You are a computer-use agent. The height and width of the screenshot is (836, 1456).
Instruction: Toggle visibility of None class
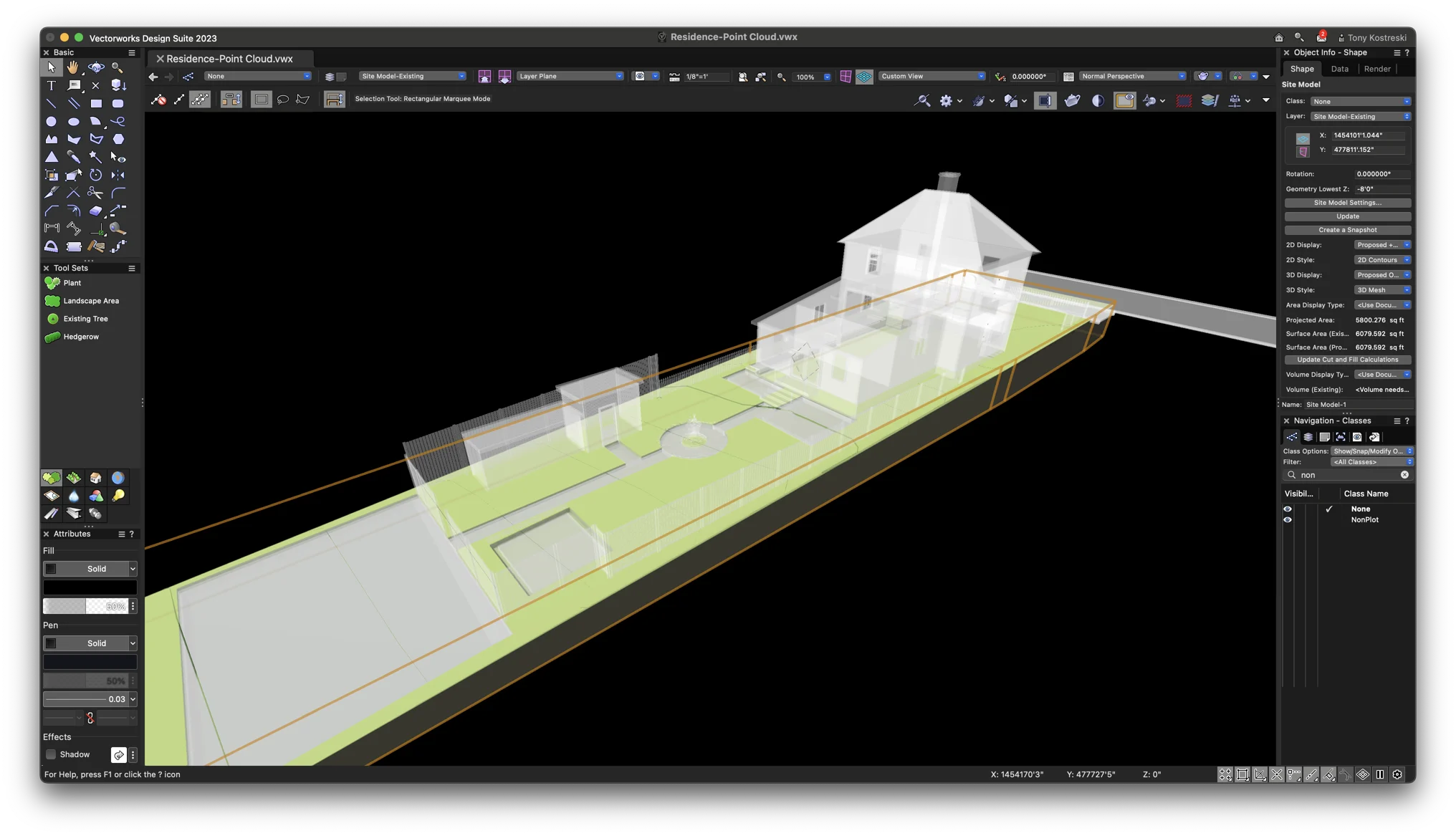tap(1288, 509)
